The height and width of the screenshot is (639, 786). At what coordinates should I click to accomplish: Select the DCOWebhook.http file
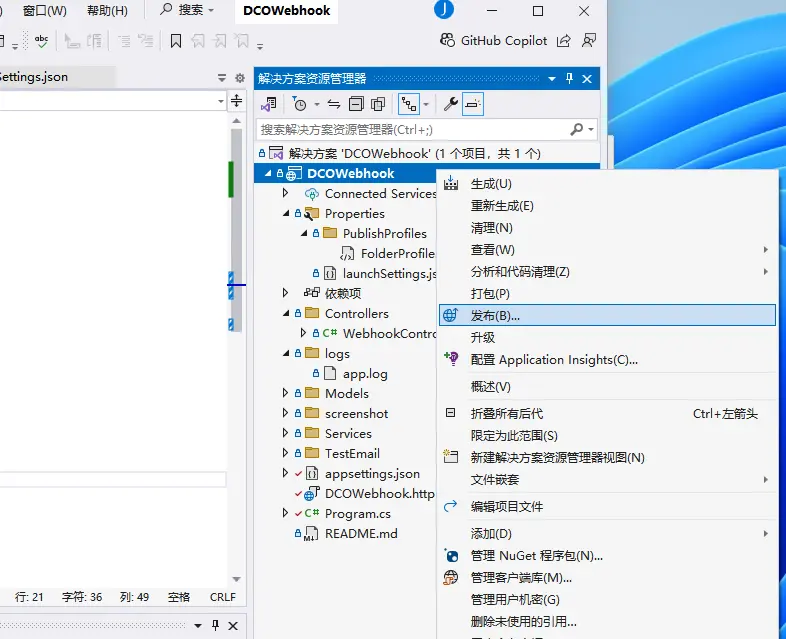pyautogui.click(x=379, y=493)
